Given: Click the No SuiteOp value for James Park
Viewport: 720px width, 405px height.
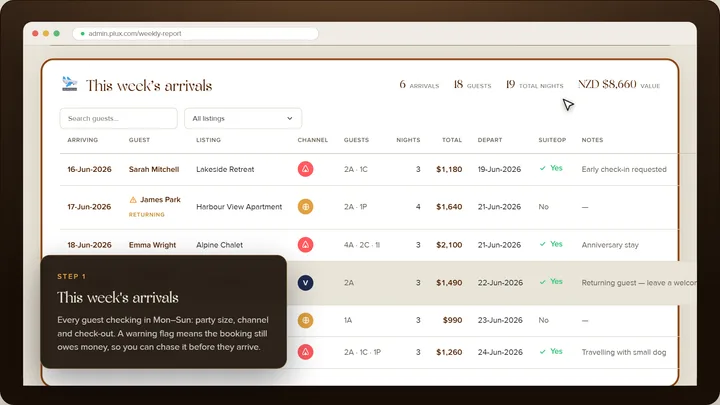Looking at the screenshot, I should (544, 207).
